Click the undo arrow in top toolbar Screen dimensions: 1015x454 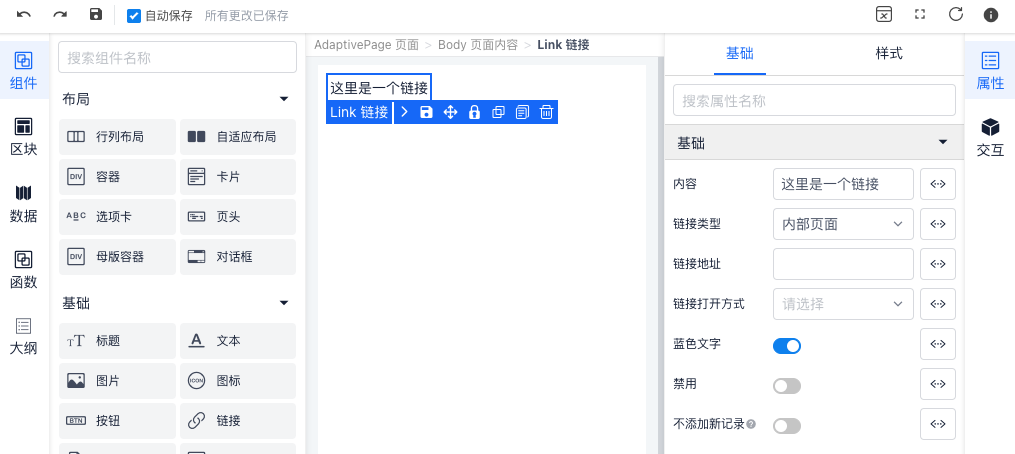[24, 15]
